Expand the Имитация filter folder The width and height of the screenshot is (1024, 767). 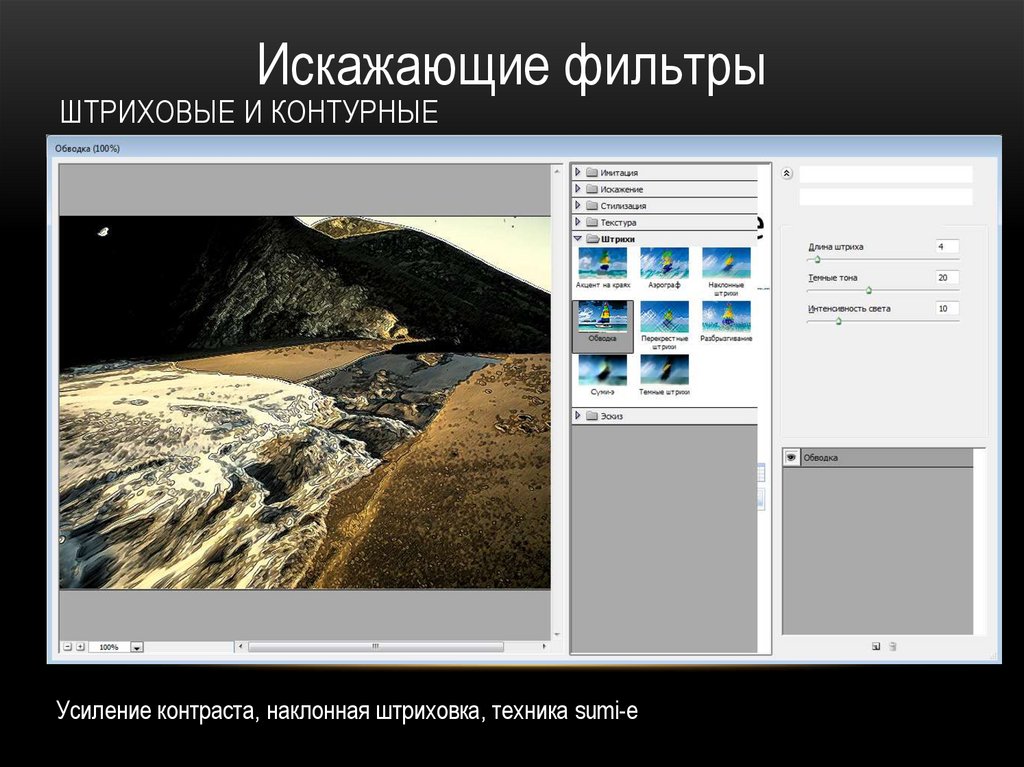tap(578, 172)
